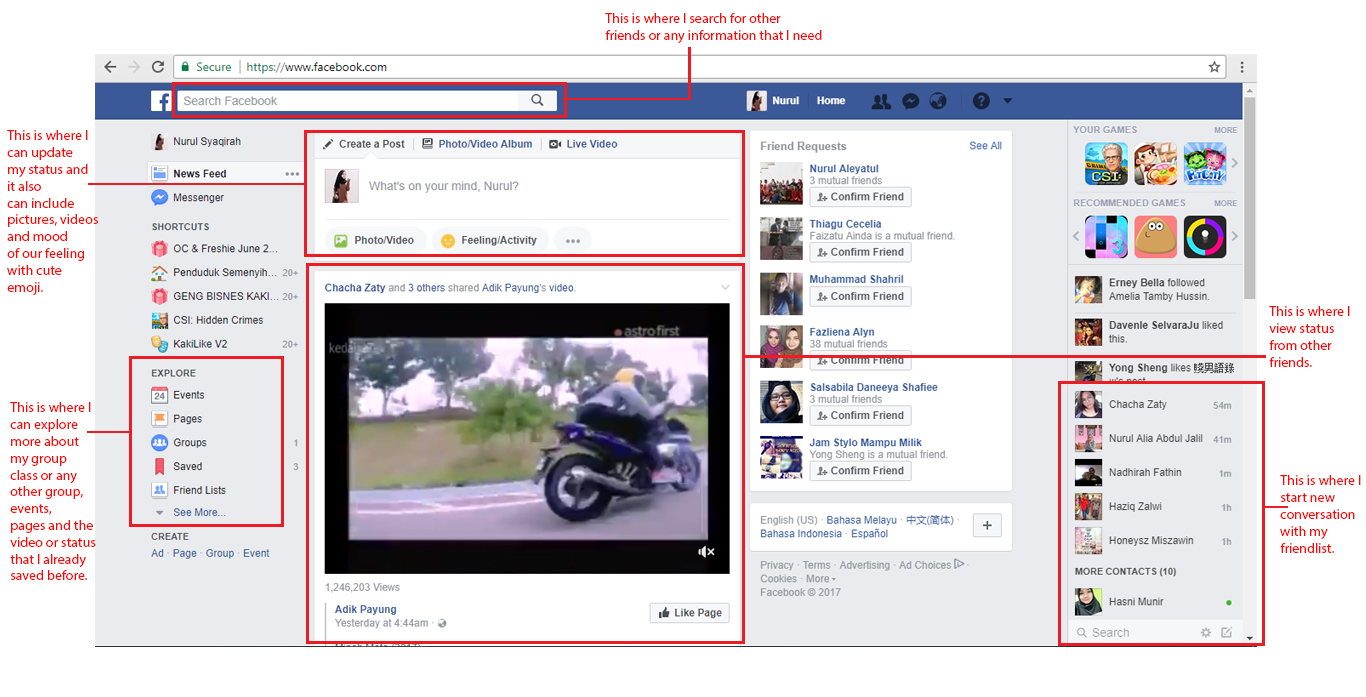1366x697 pixels.
Task: Open Events in the Explore section
Action: pos(188,395)
